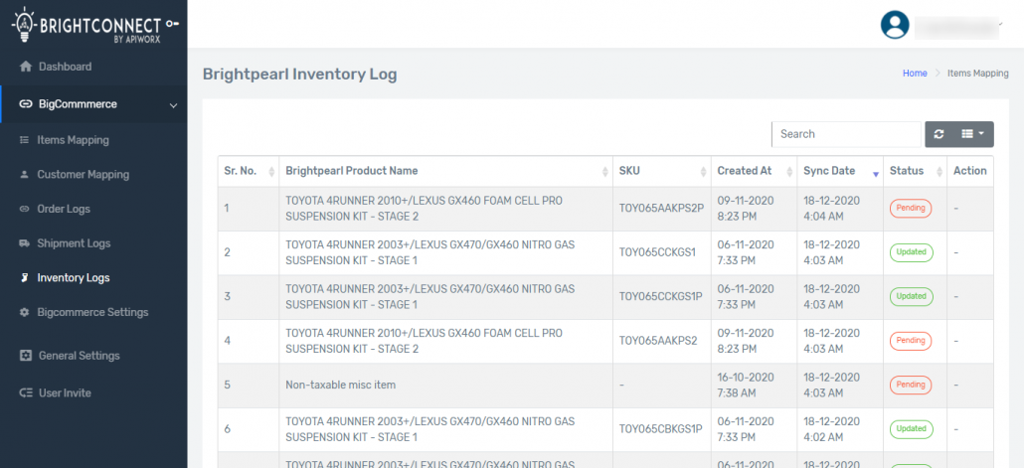
Task: Click the Customer Mapping person icon
Action: [x=24, y=174]
